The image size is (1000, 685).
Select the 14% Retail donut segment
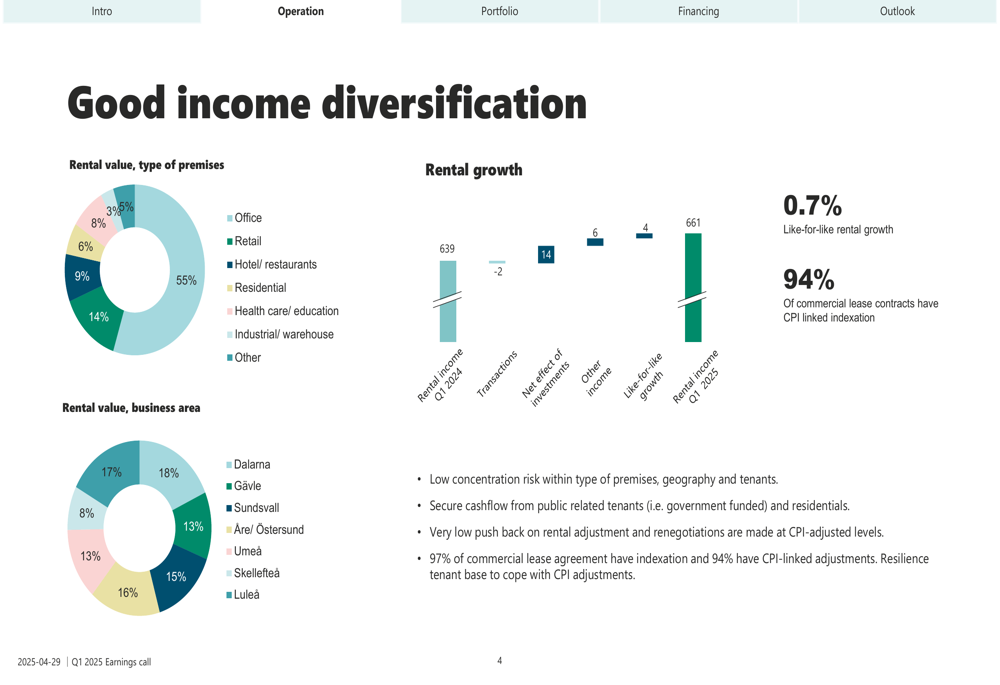click(98, 317)
